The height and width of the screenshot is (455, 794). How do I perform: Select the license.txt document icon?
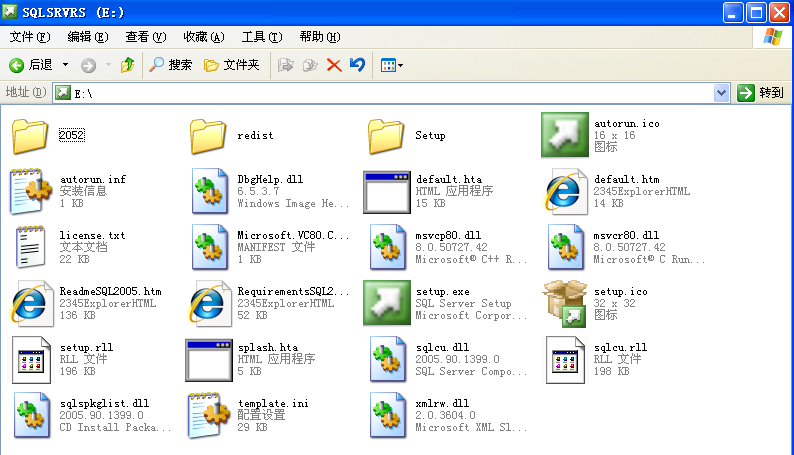(30, 247)
